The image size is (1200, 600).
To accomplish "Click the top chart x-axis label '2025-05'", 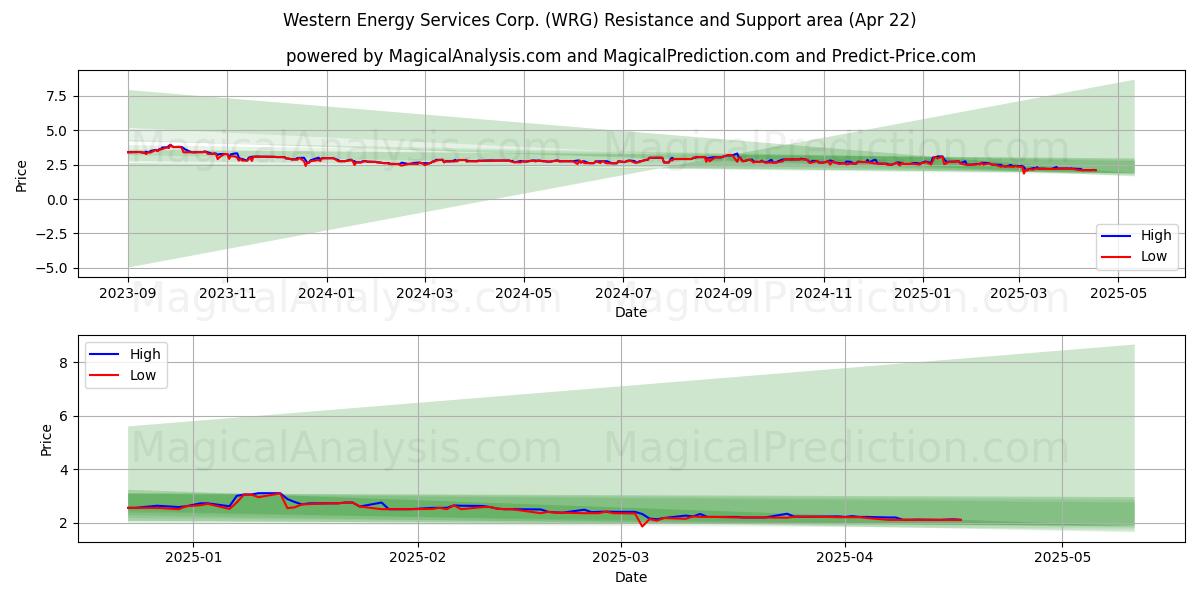I will 1118,294.
